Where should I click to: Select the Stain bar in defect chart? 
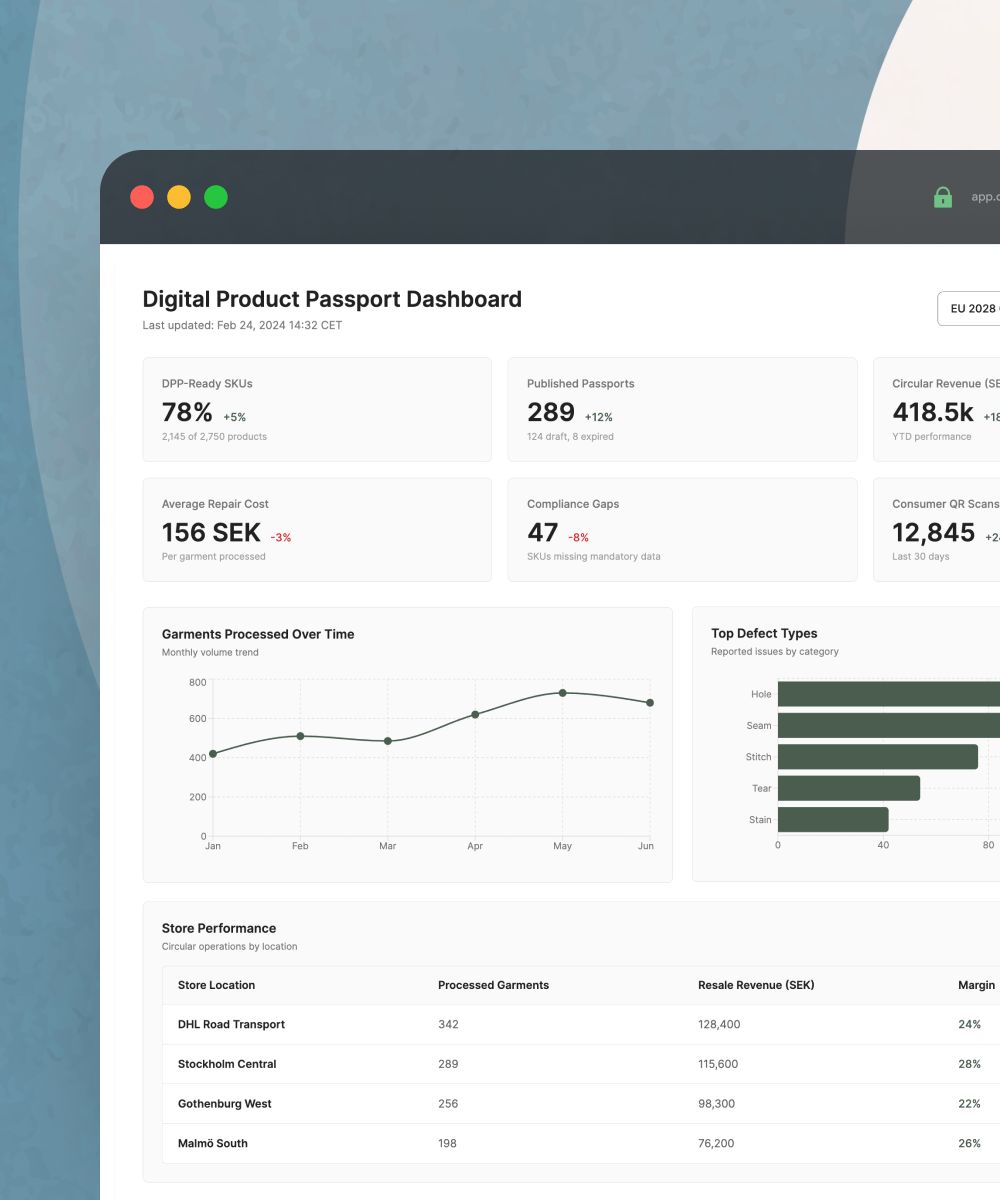(833, 820)
